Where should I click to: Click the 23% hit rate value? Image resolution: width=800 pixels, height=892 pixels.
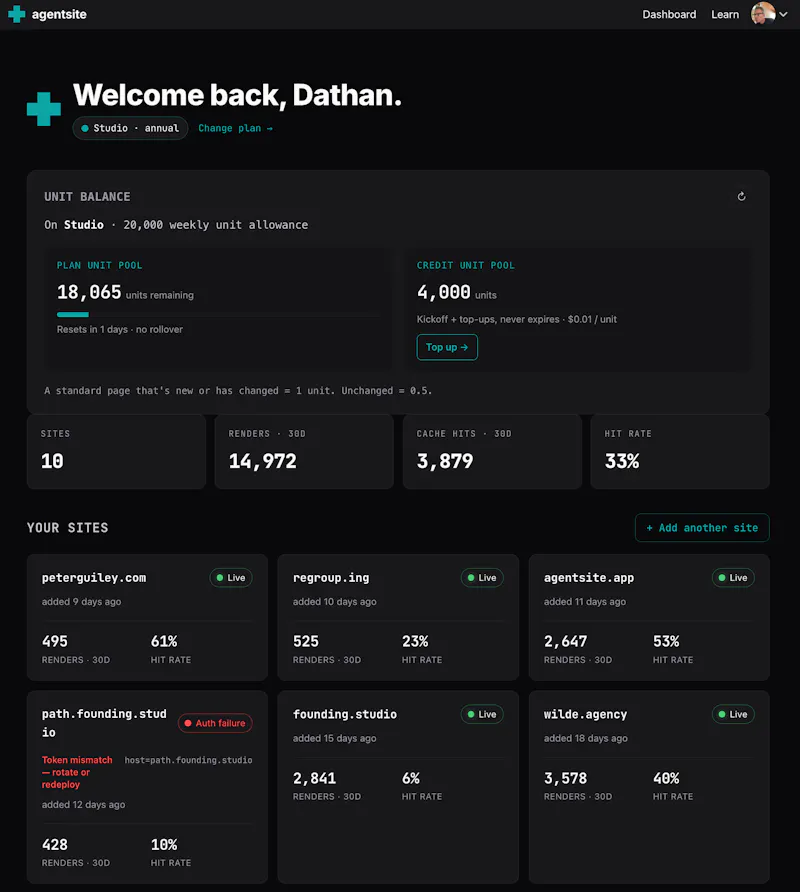click(x=415, y=641)
